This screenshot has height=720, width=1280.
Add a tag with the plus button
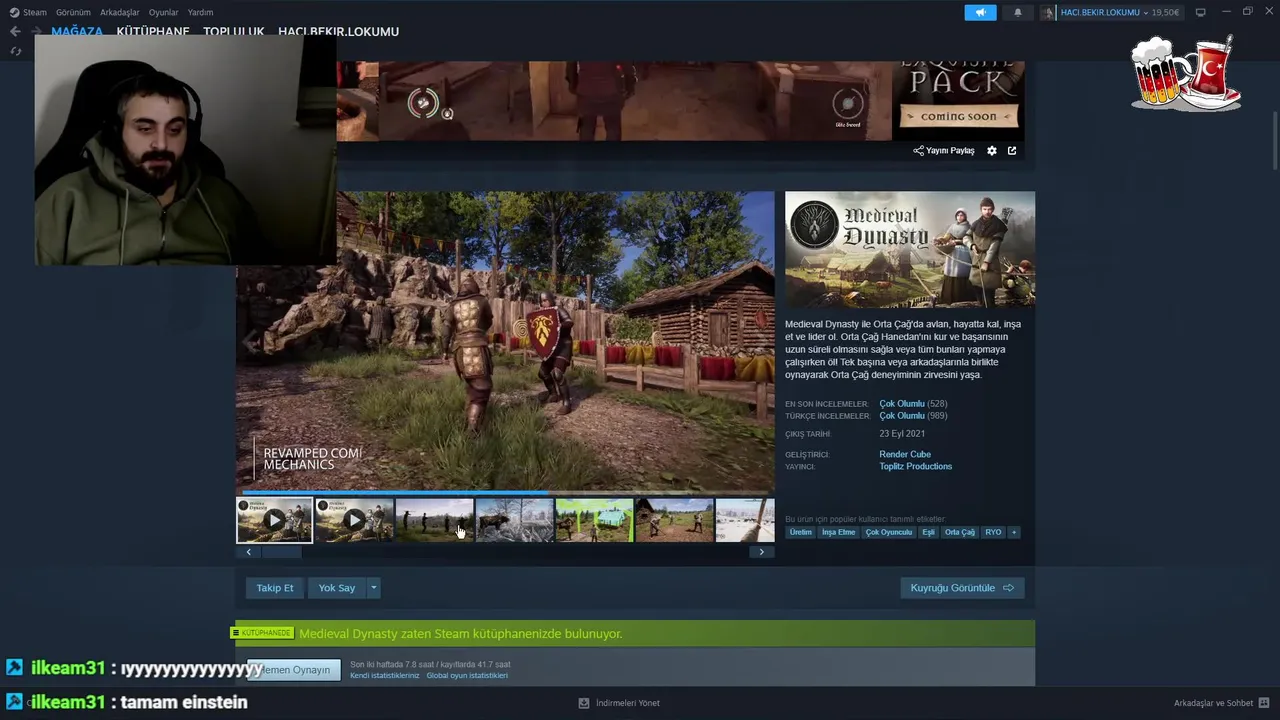click(x=1014, y=532)
